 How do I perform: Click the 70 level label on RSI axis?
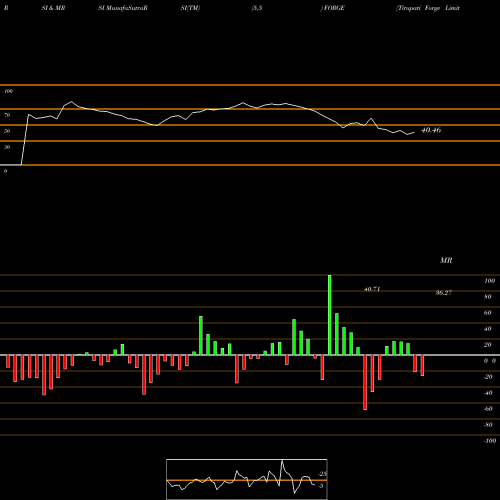point(7,115)
